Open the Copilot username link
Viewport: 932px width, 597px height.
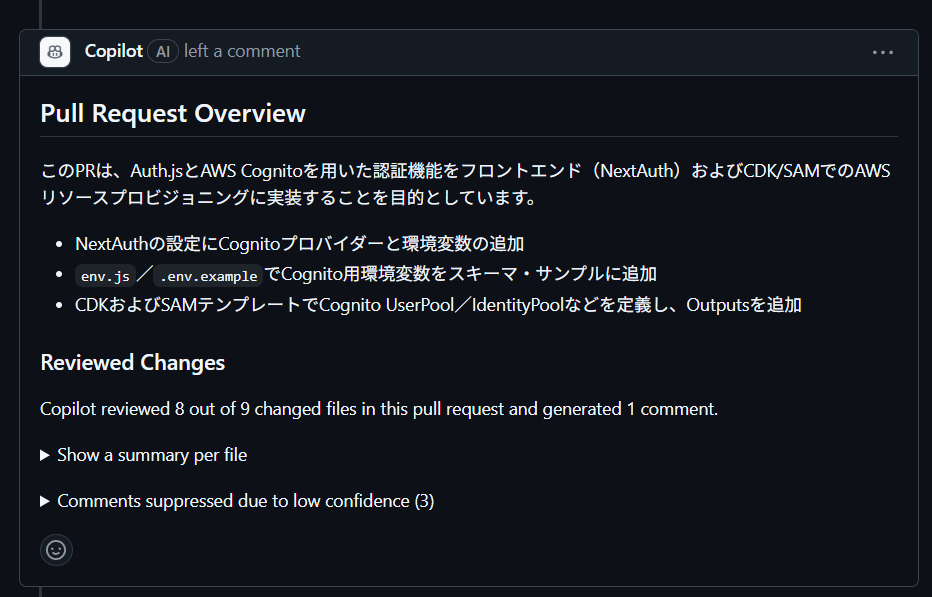114,52
